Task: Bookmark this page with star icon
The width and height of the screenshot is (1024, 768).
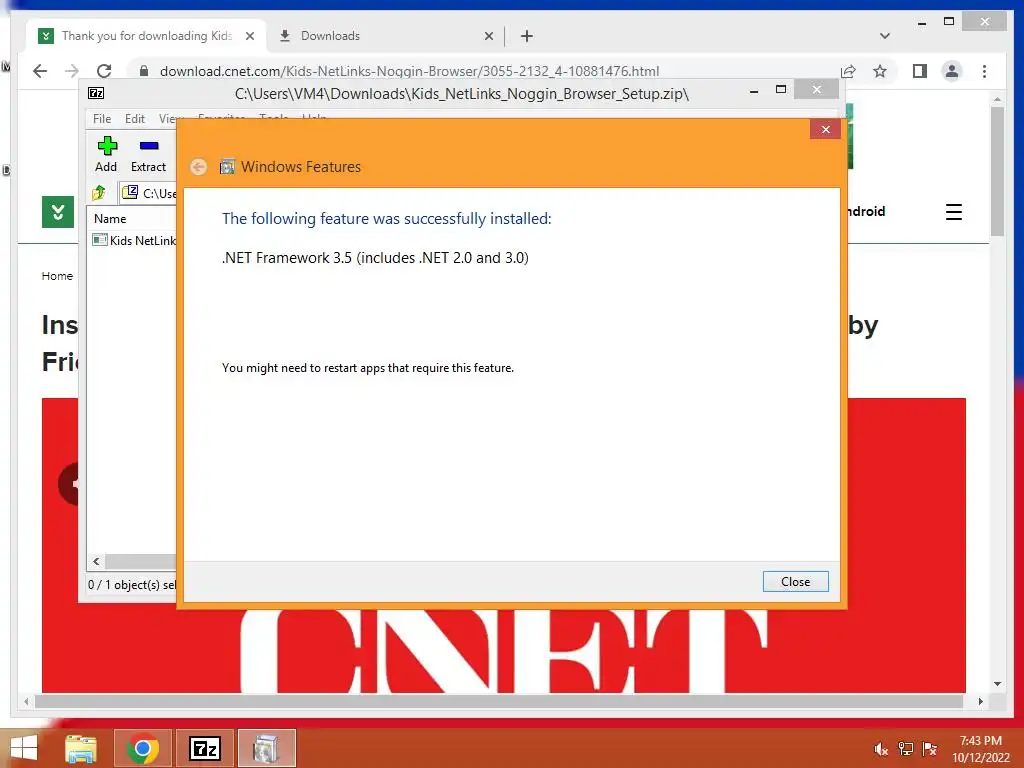Action: [x=880, y=71]
